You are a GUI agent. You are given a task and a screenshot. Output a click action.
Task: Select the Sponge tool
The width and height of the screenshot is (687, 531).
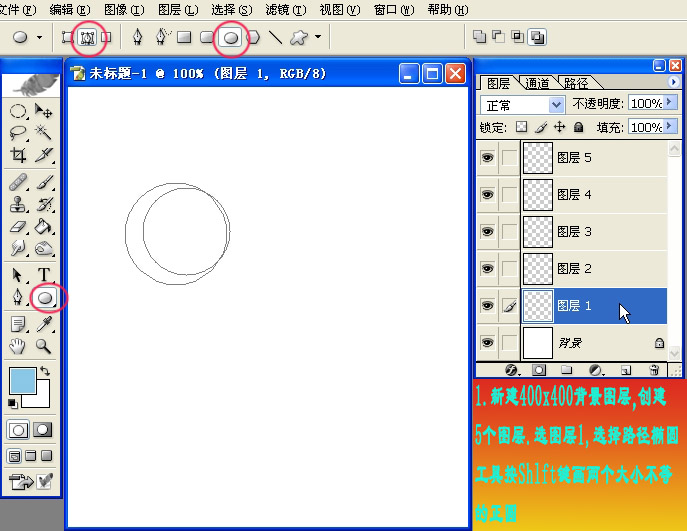point(43,248)
